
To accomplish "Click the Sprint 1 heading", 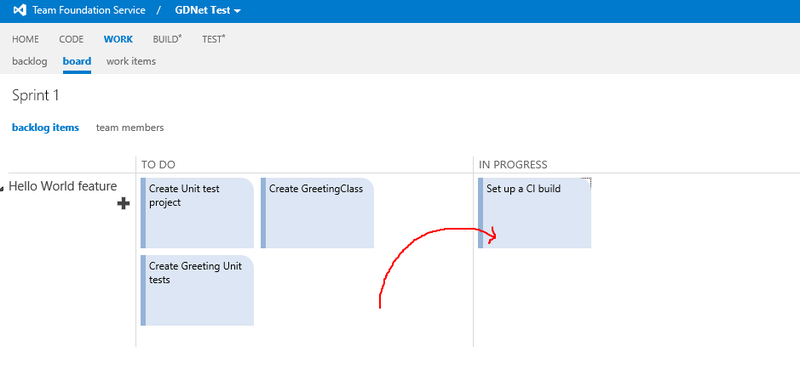I will (x=35, y=95).
